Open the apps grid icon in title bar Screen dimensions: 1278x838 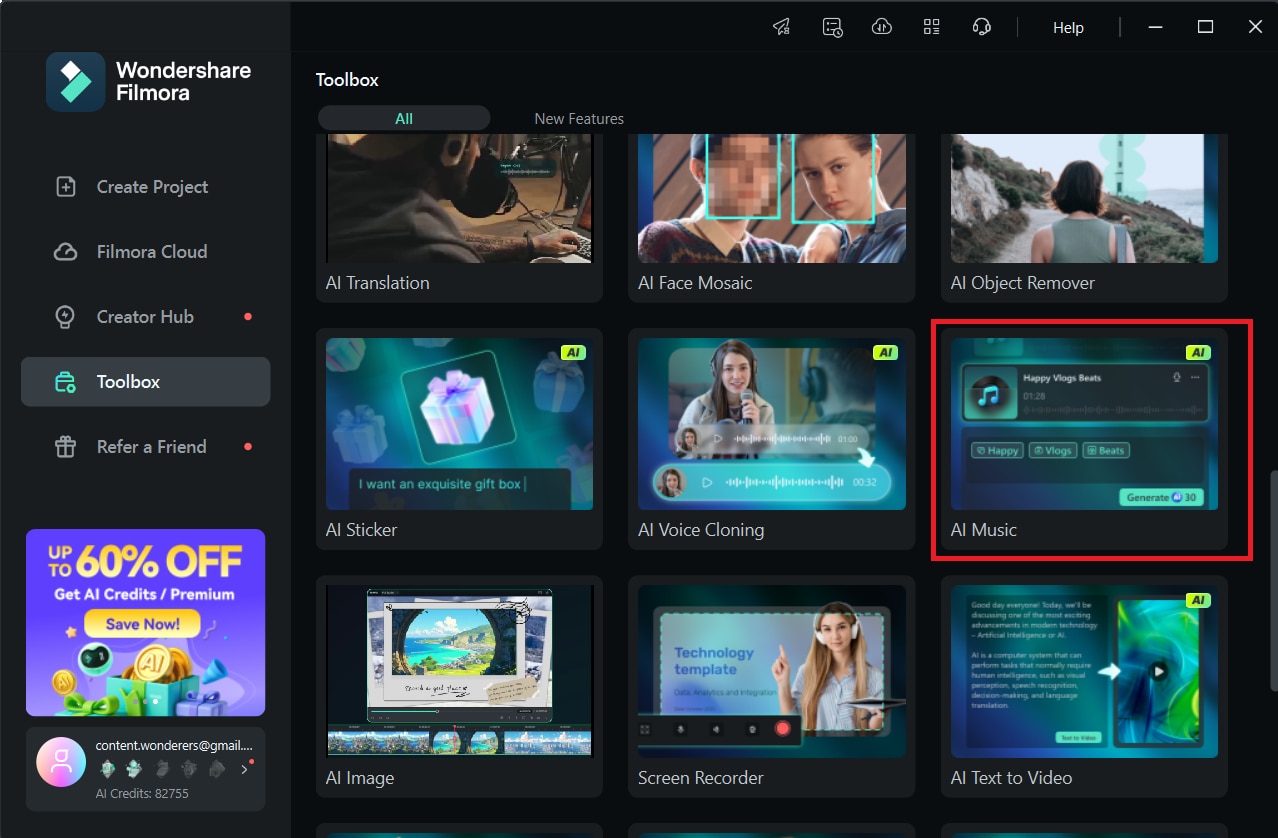point(932,27)
